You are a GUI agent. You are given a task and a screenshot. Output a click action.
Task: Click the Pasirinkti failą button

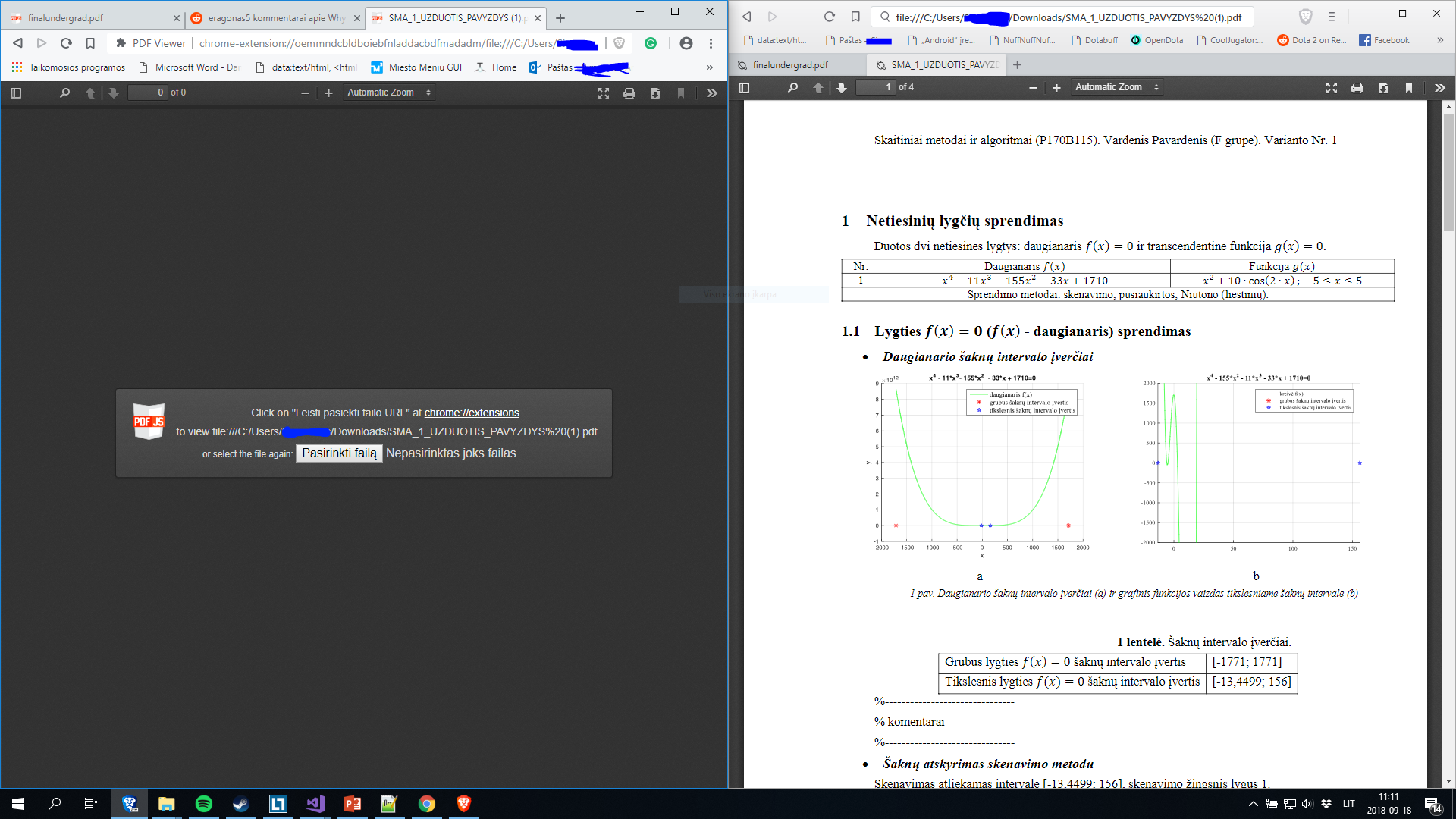point(339,453)
